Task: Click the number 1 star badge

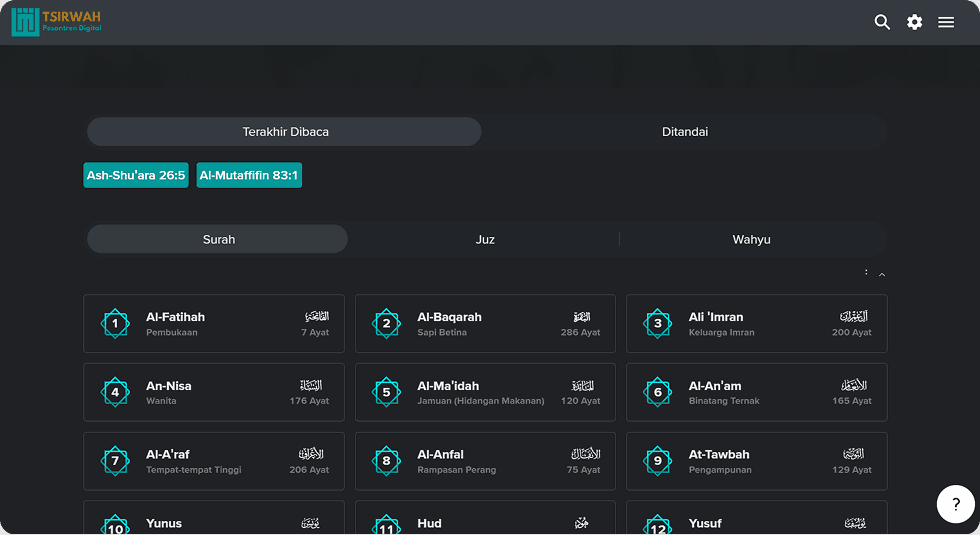Action: (x=115, y=324)
